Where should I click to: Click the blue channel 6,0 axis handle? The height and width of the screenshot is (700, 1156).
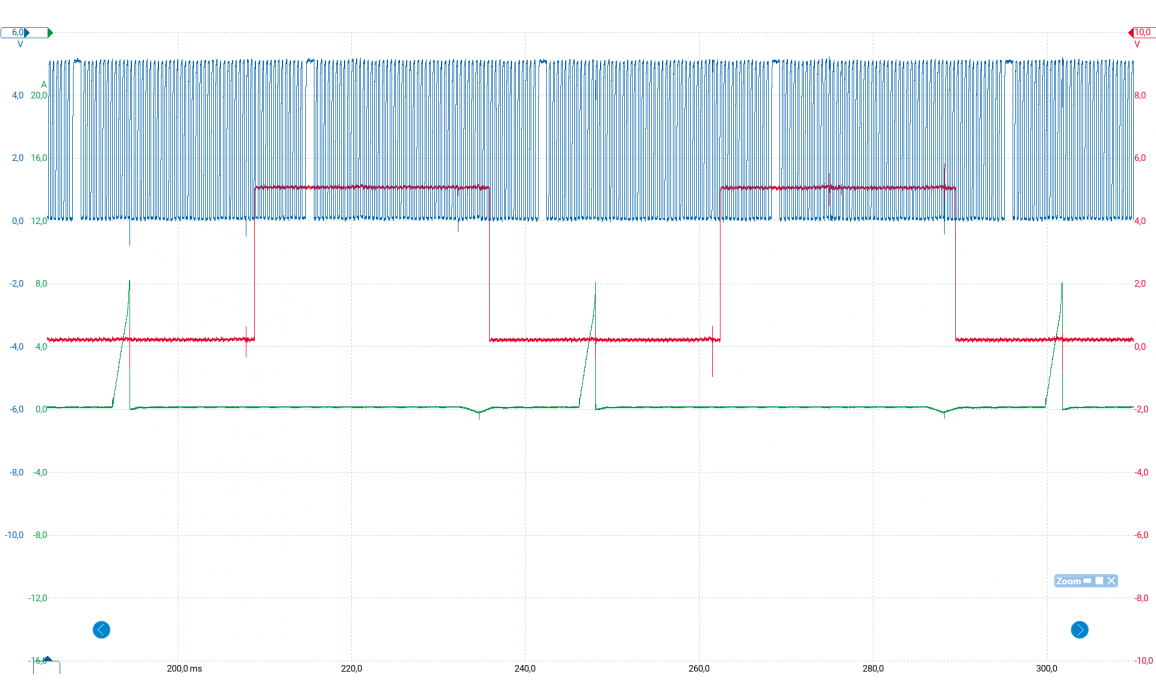(16, 33)
